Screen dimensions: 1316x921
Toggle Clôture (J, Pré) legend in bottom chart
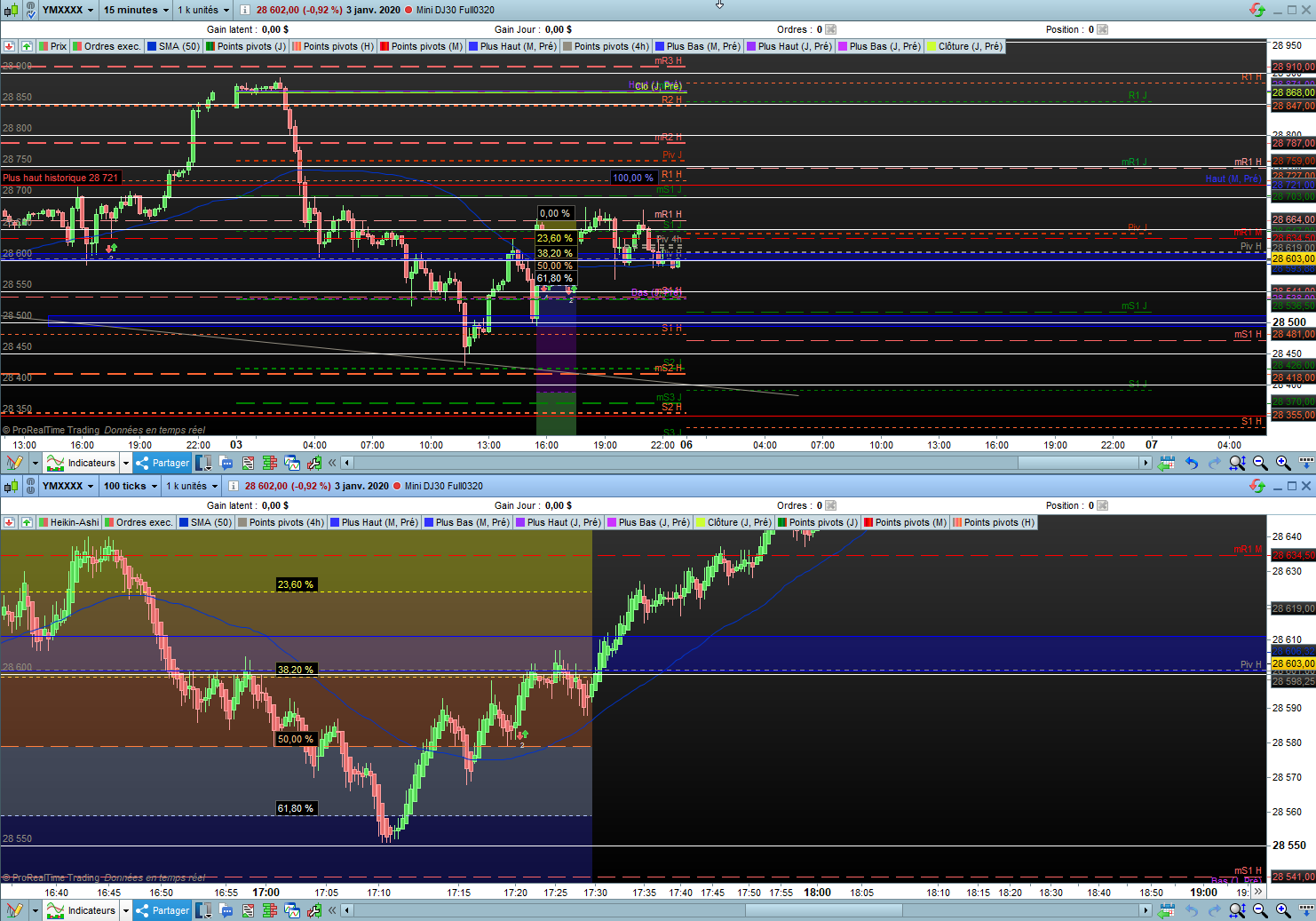pos(734,522)
